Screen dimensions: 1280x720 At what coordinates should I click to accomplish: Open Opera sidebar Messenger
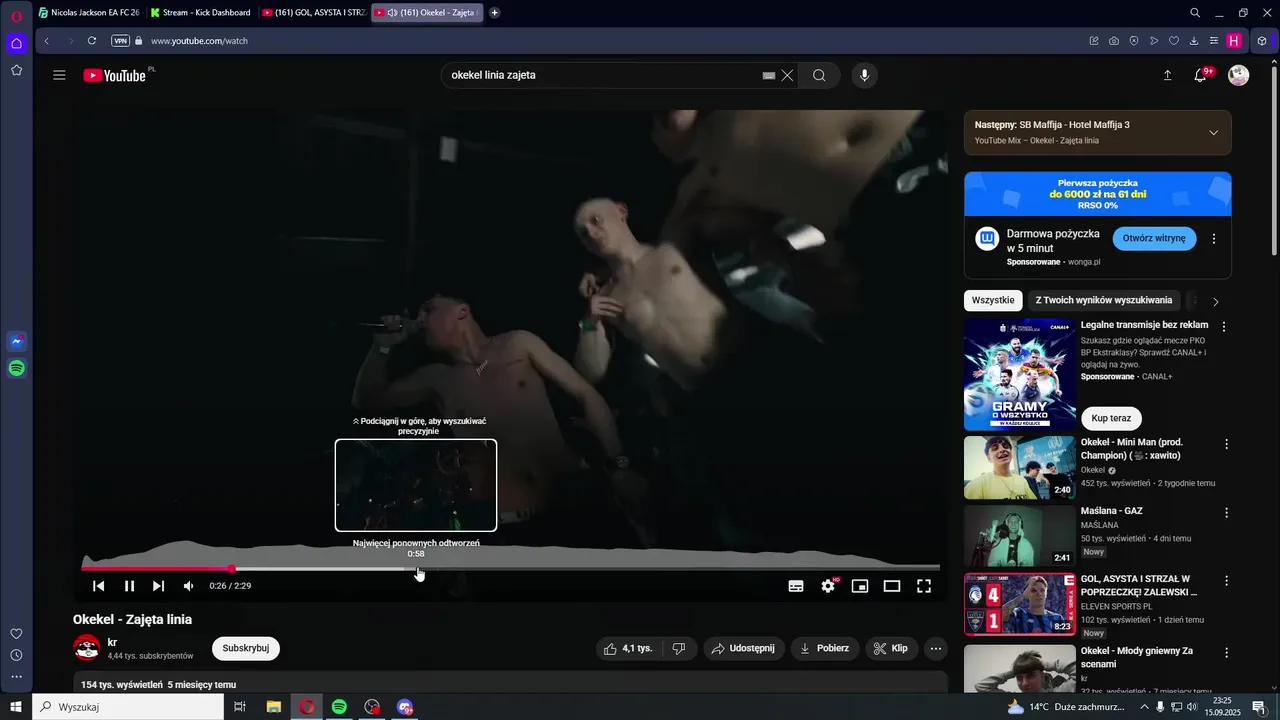16,341
